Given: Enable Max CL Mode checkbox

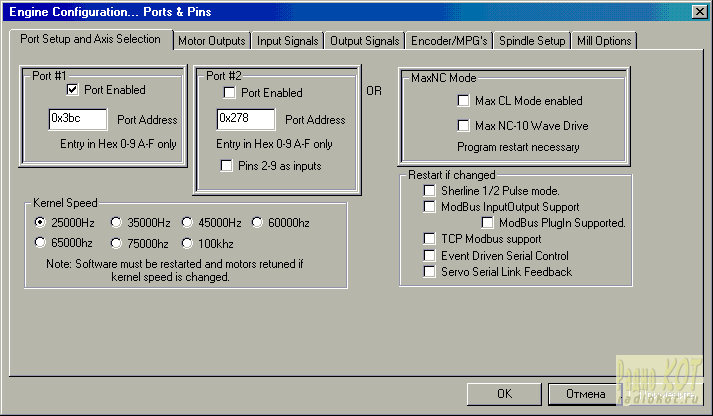Looking at the screenshot, I should pos(463,101).
